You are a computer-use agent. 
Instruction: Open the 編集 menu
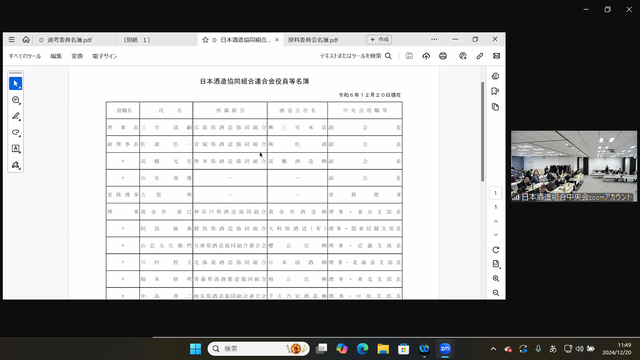(x=56, y=56)
